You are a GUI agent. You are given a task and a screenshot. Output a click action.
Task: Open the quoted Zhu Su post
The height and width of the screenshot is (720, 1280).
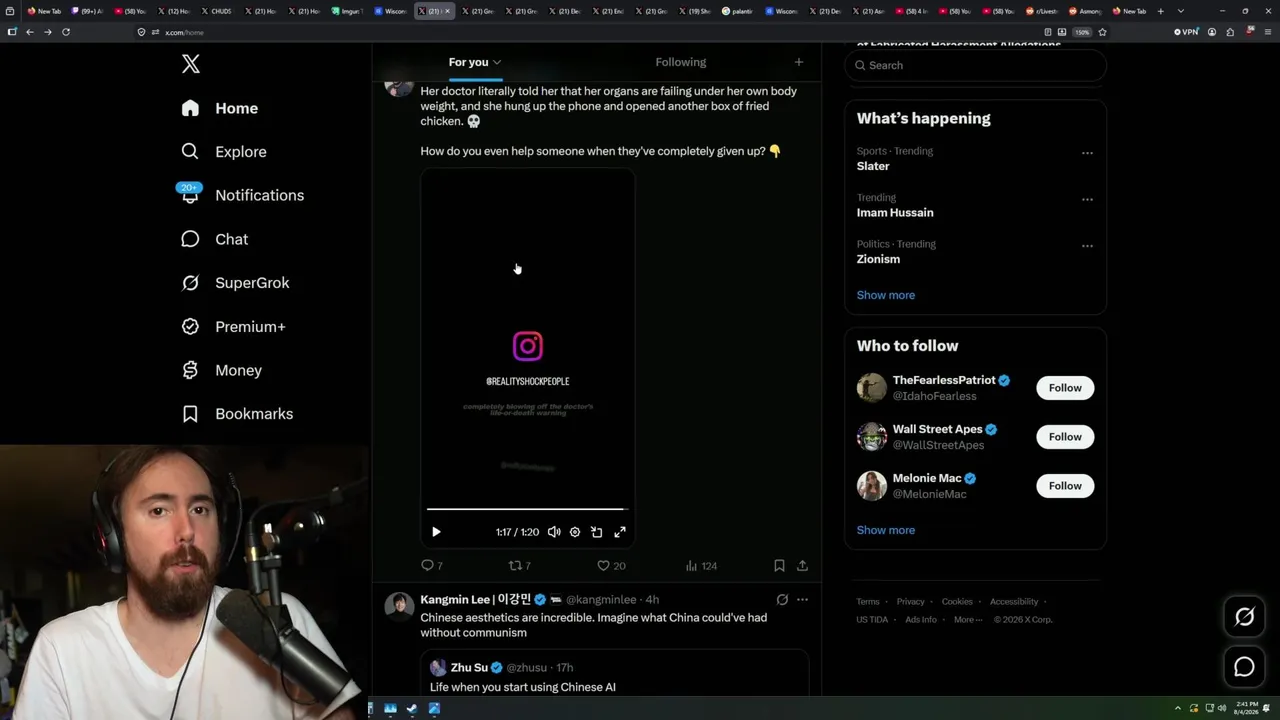[615, 673]
